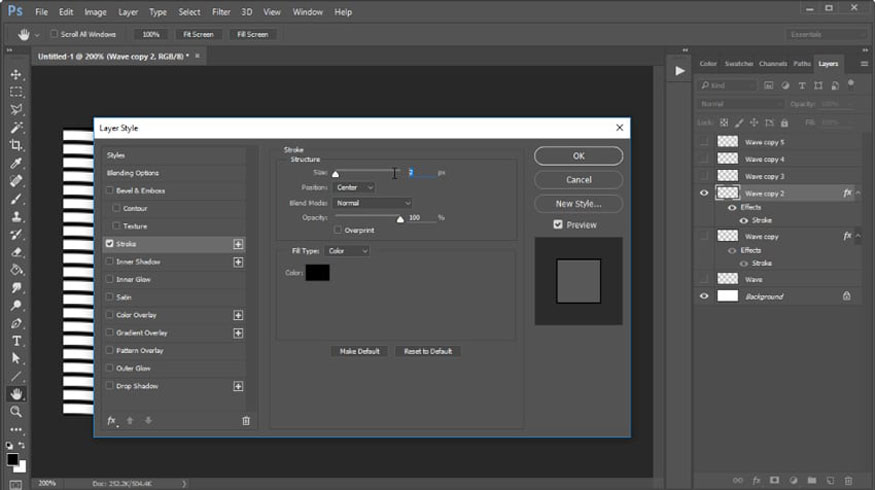This screenshot has width=875, height=490.
Task: Uncheck the Stroke style checkbox
Action: tap(109, 244)
